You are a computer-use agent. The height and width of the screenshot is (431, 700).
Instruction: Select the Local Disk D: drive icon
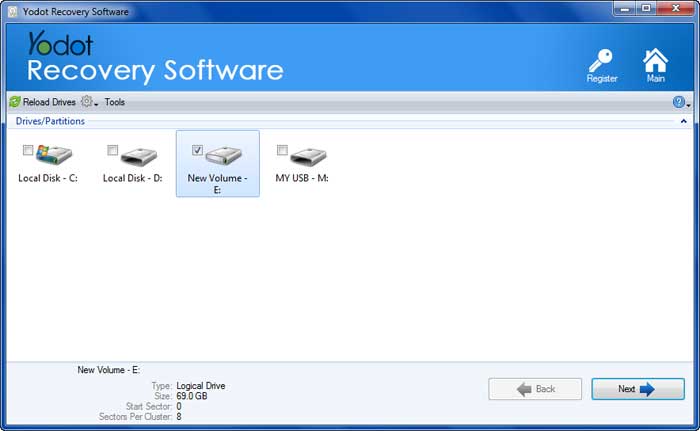[139, 156]
